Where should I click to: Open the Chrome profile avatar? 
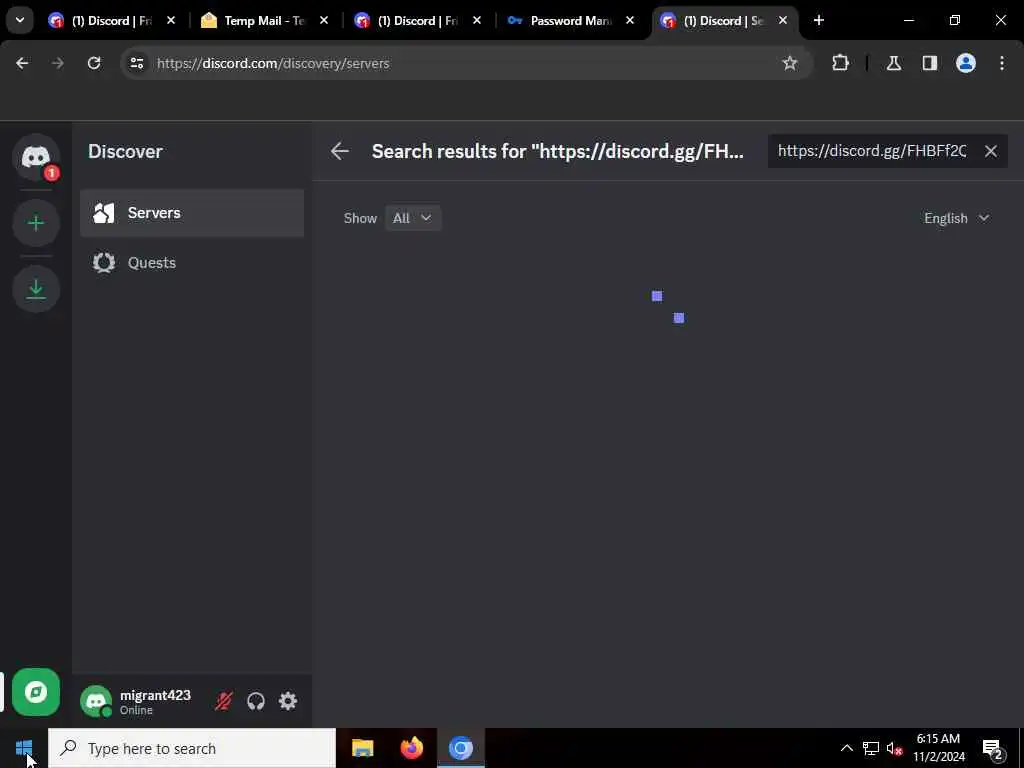(966, 63)
